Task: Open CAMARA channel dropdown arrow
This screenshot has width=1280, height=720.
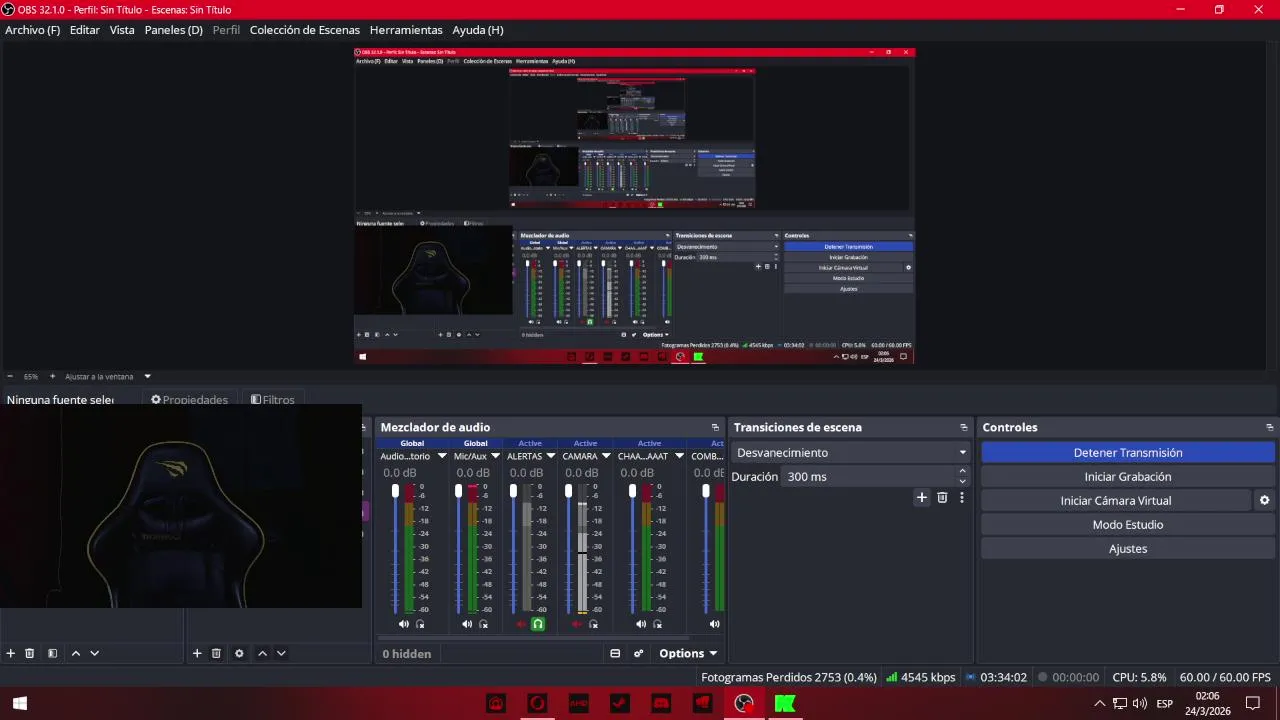Action: pos(606,456)
